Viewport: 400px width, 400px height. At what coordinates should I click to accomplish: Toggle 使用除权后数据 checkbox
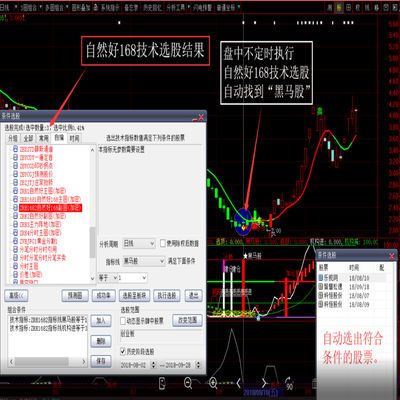163,243
